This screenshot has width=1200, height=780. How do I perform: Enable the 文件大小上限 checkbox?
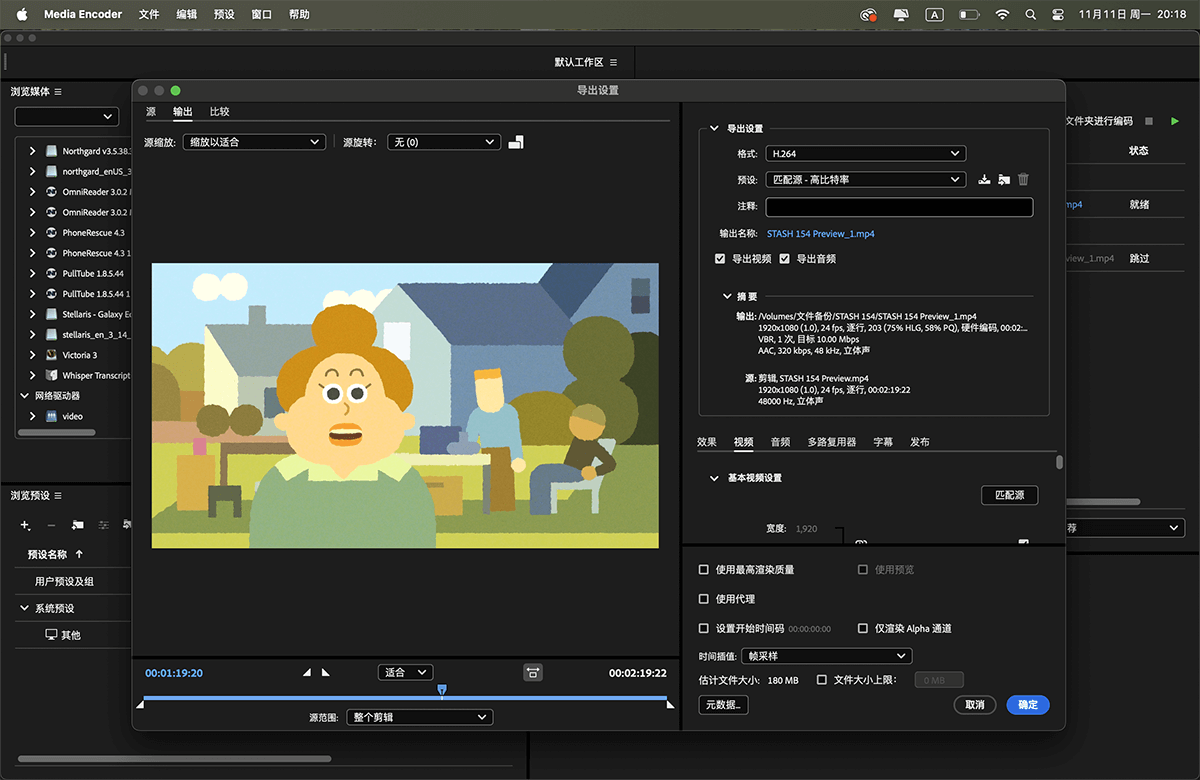click(821, 680)
